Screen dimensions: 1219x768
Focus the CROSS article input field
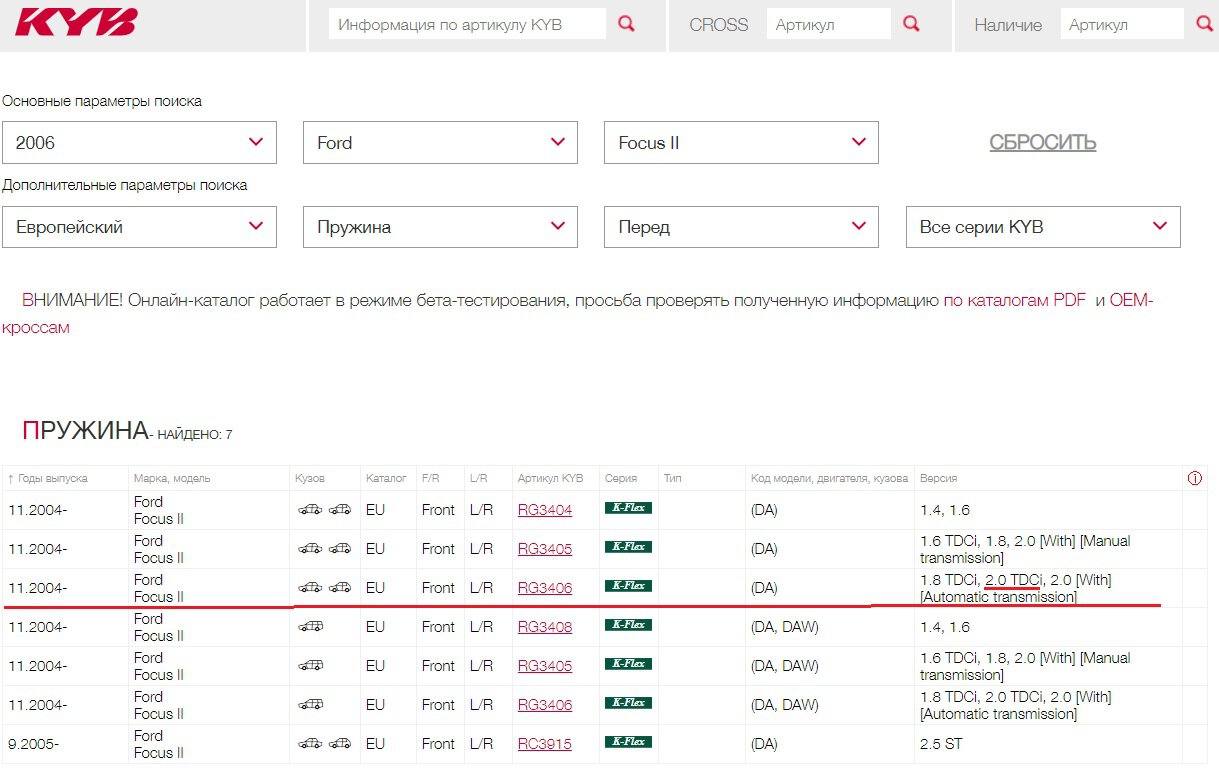click(828, 24)
